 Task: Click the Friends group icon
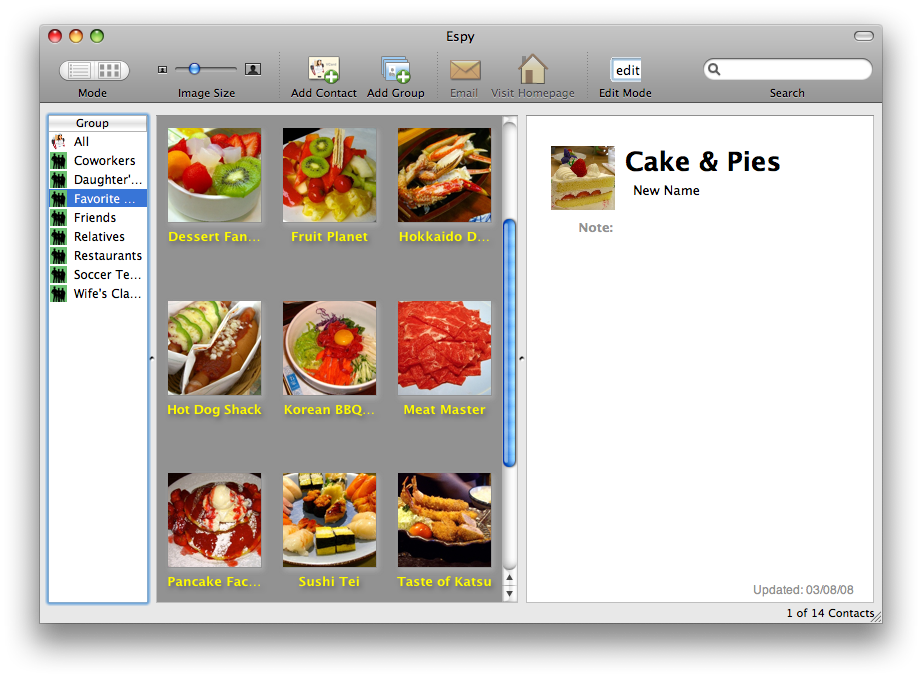pos(59,218)
